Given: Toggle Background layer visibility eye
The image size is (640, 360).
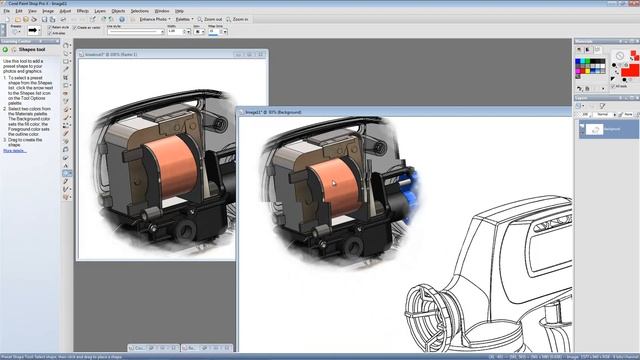Looking at the screenshot, I should pos(582,126).
